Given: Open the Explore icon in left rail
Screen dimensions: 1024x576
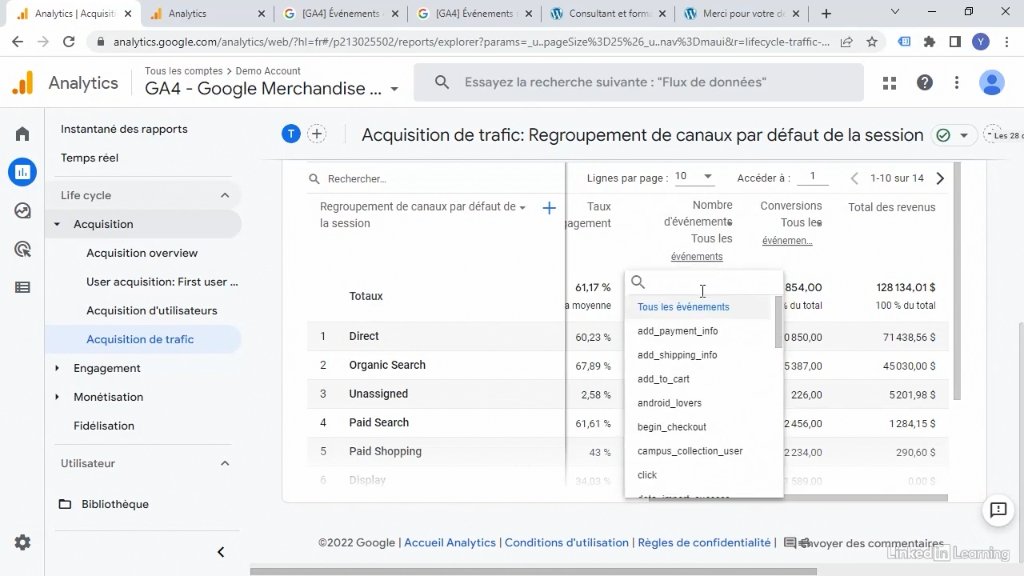Looking at the screenshot, I should pyautogui.click(x=22, y=210).
